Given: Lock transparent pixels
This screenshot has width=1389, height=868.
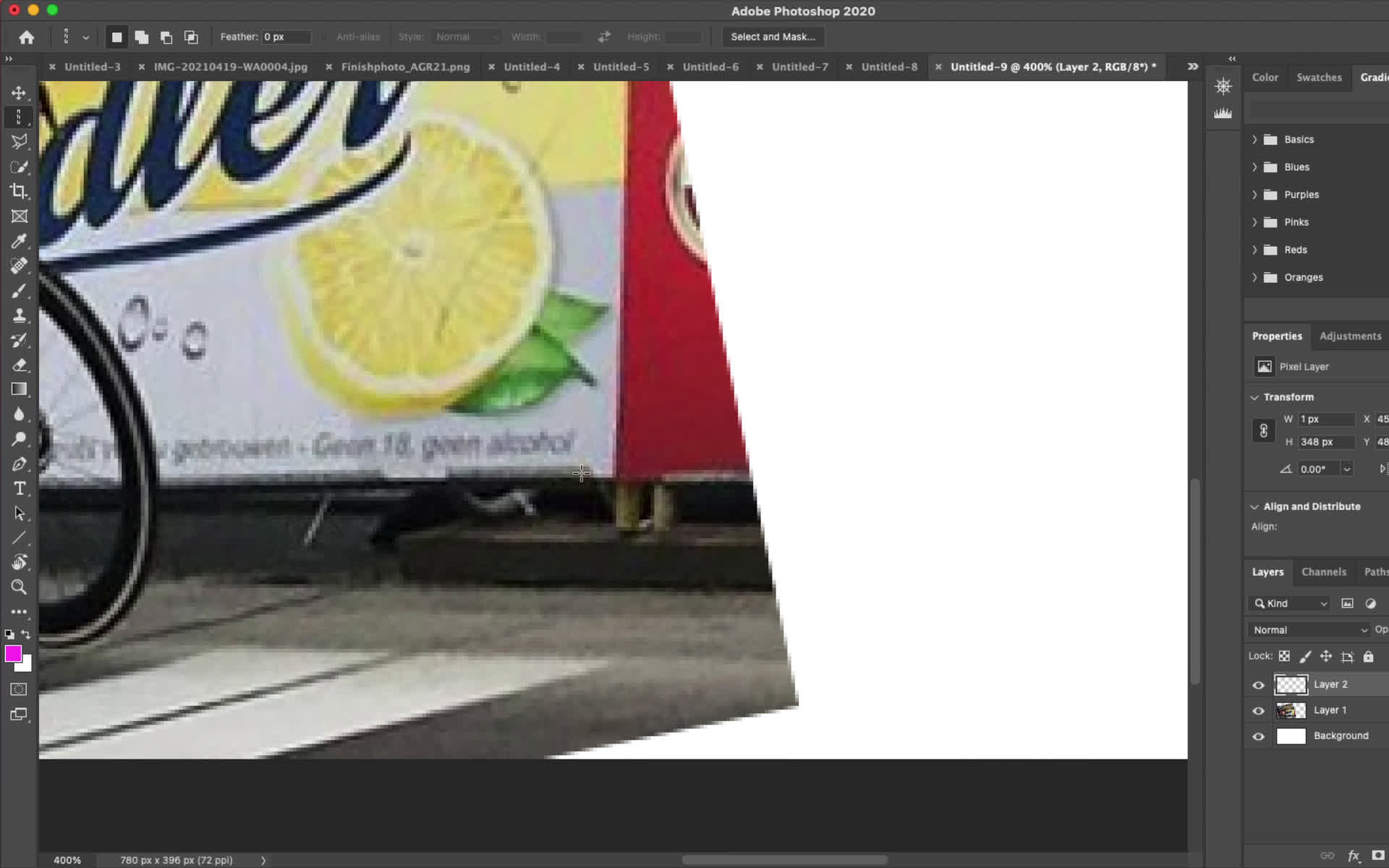Looking at the screenshot, I should (x=1284, y=656).
